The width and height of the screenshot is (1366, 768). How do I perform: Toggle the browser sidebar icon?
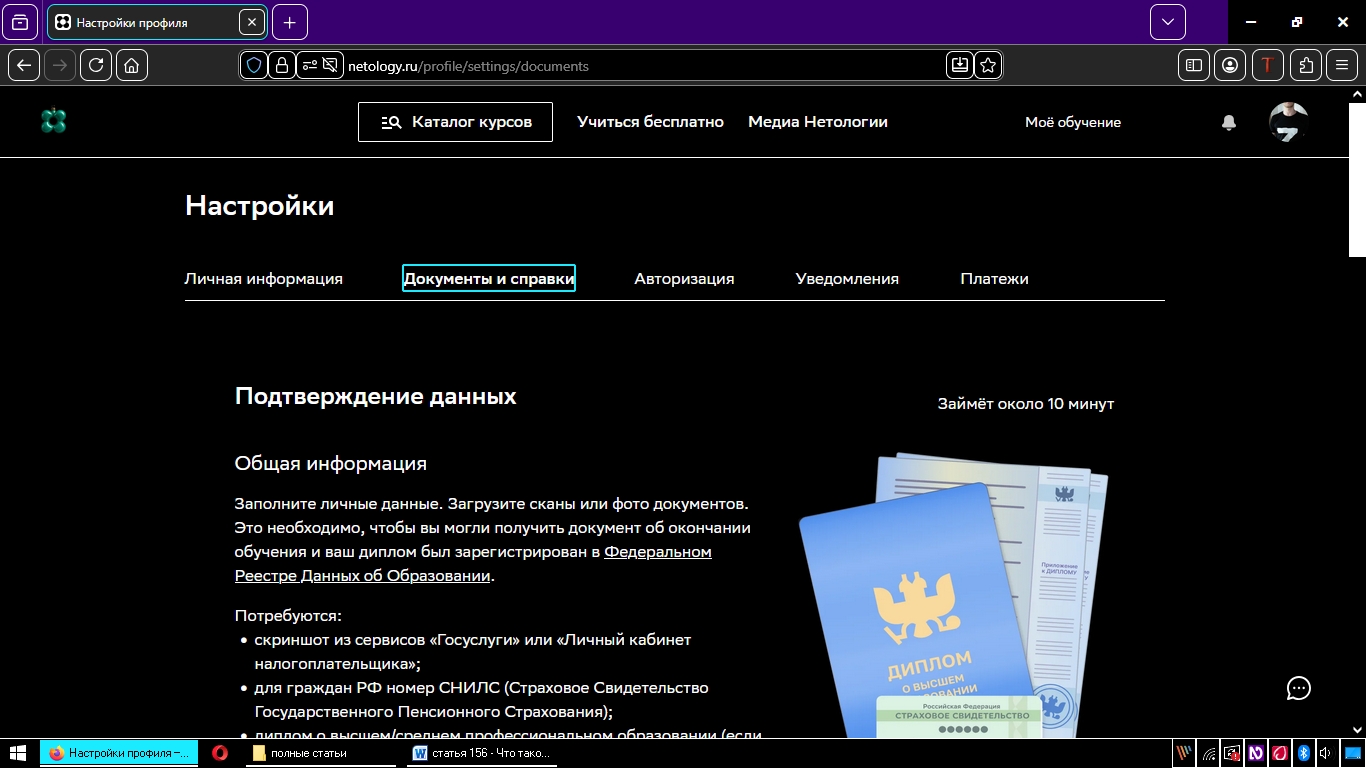click(1193, 65)
